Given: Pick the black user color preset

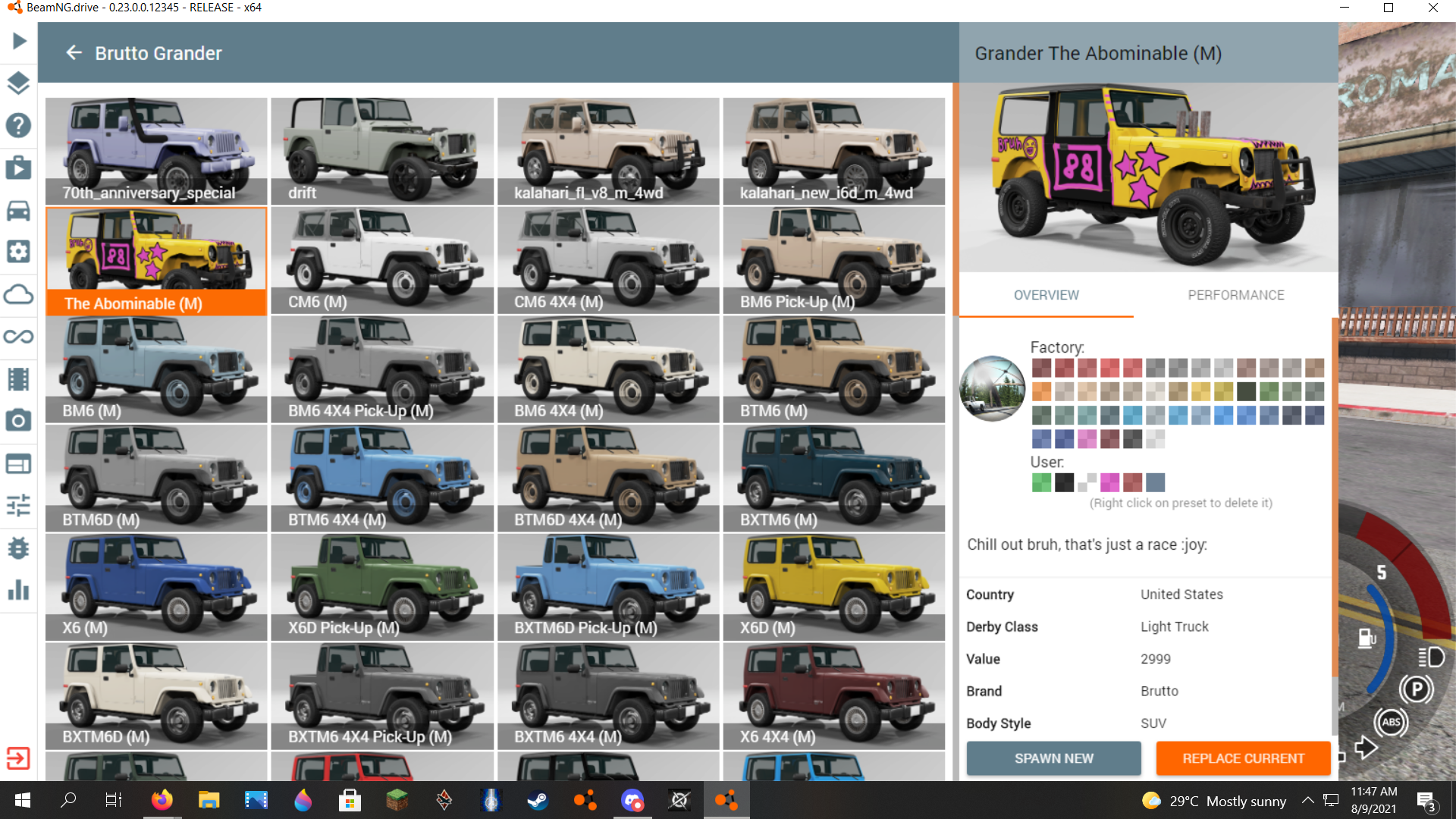Looking at the screenshot, I should (1064, 482).
